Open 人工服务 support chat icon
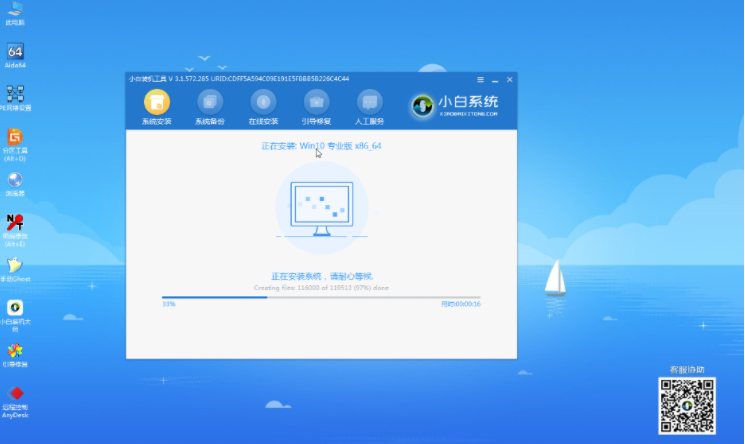 point(370,102)
